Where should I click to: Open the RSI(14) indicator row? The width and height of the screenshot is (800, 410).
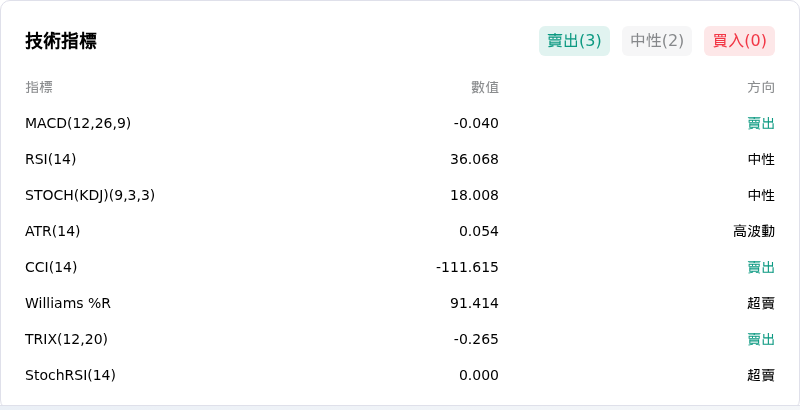400,159
